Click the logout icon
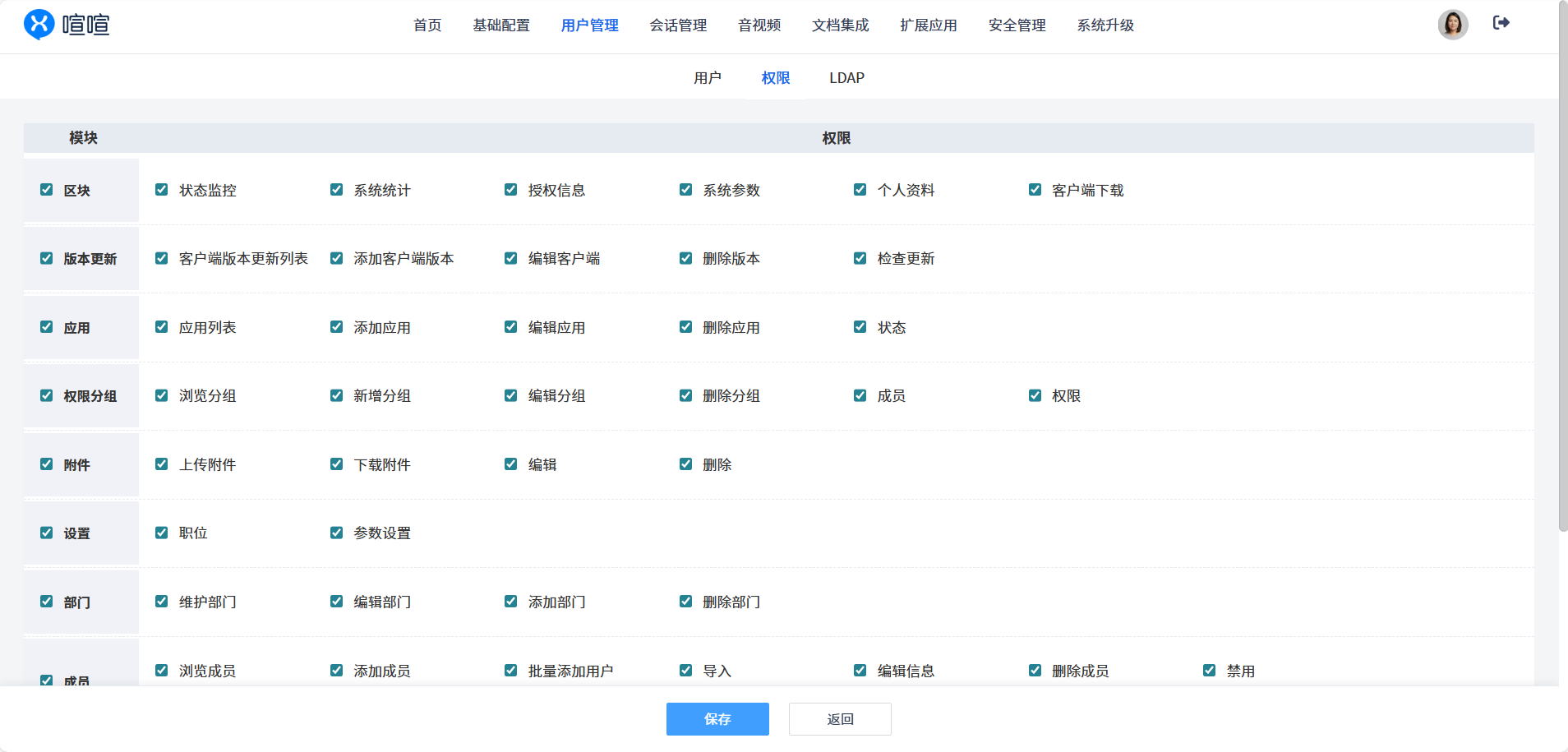 1501,23
